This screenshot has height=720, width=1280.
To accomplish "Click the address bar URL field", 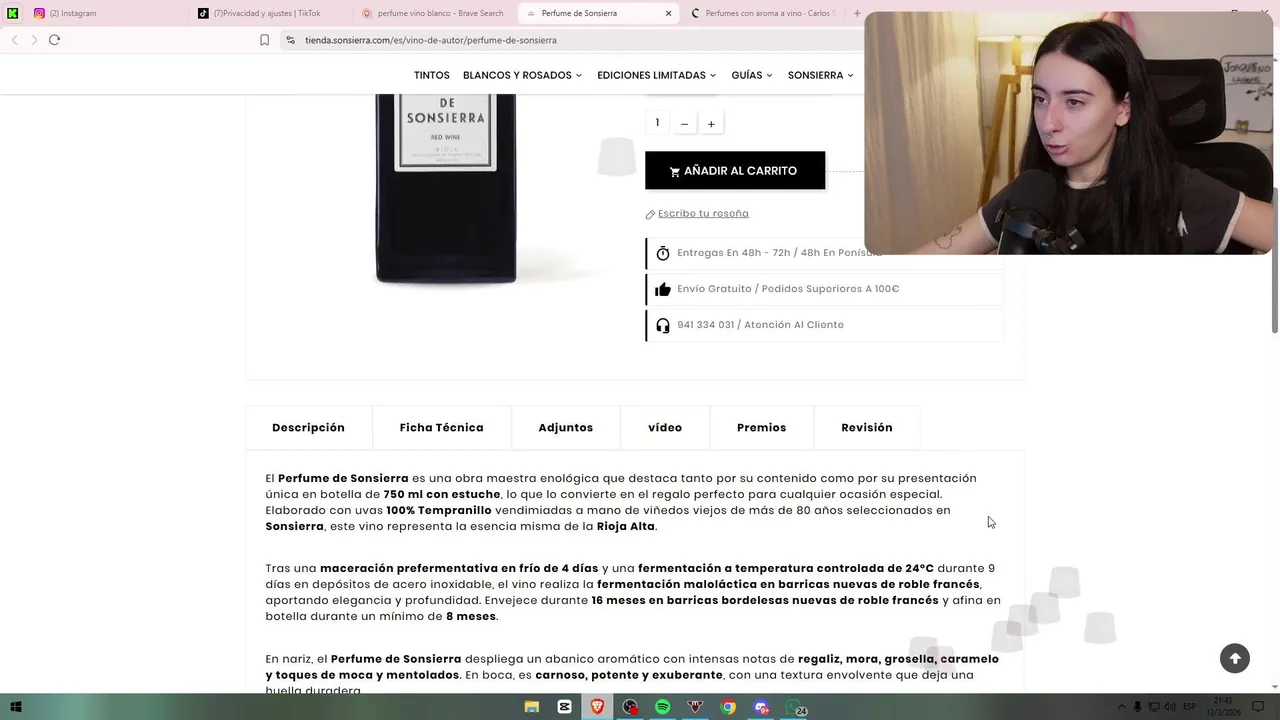I will coord(570,40).
